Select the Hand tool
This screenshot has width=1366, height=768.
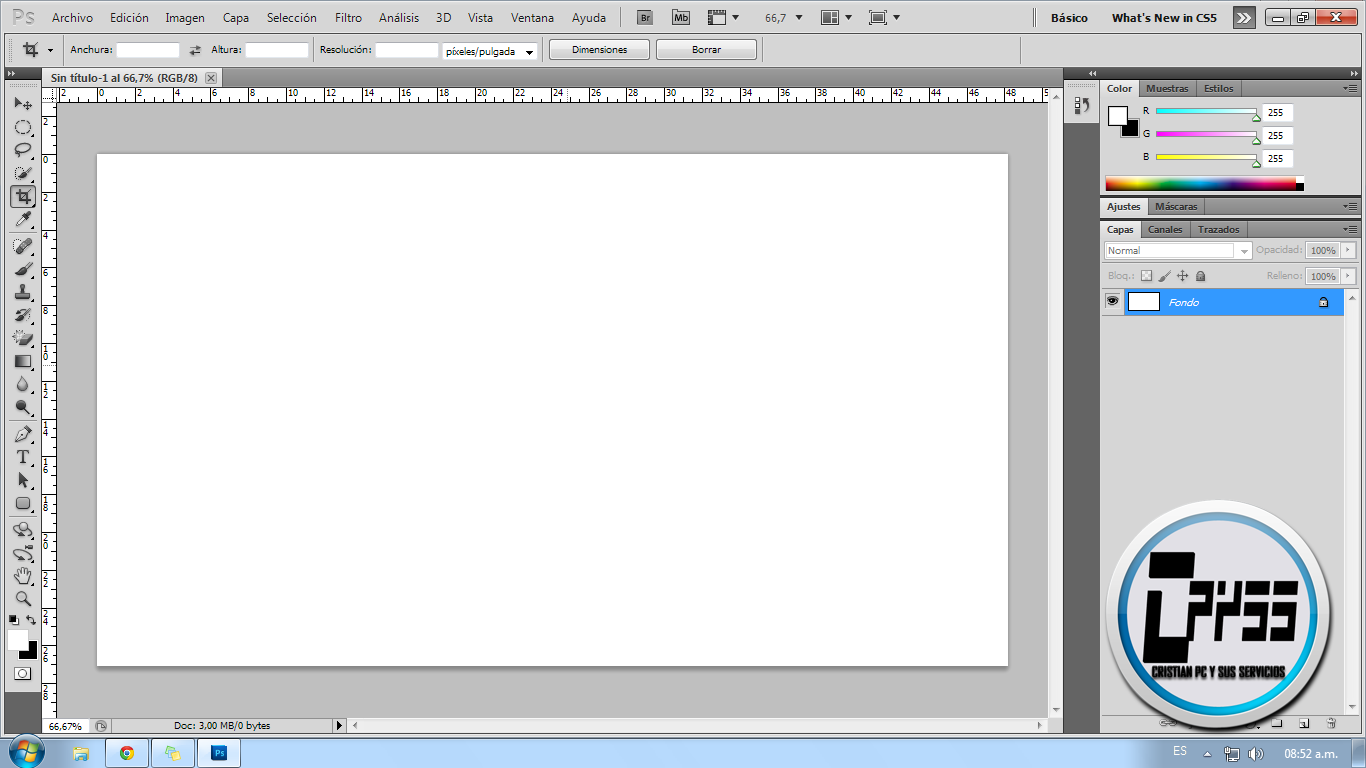pyautogui.click(x=22, y=576)
